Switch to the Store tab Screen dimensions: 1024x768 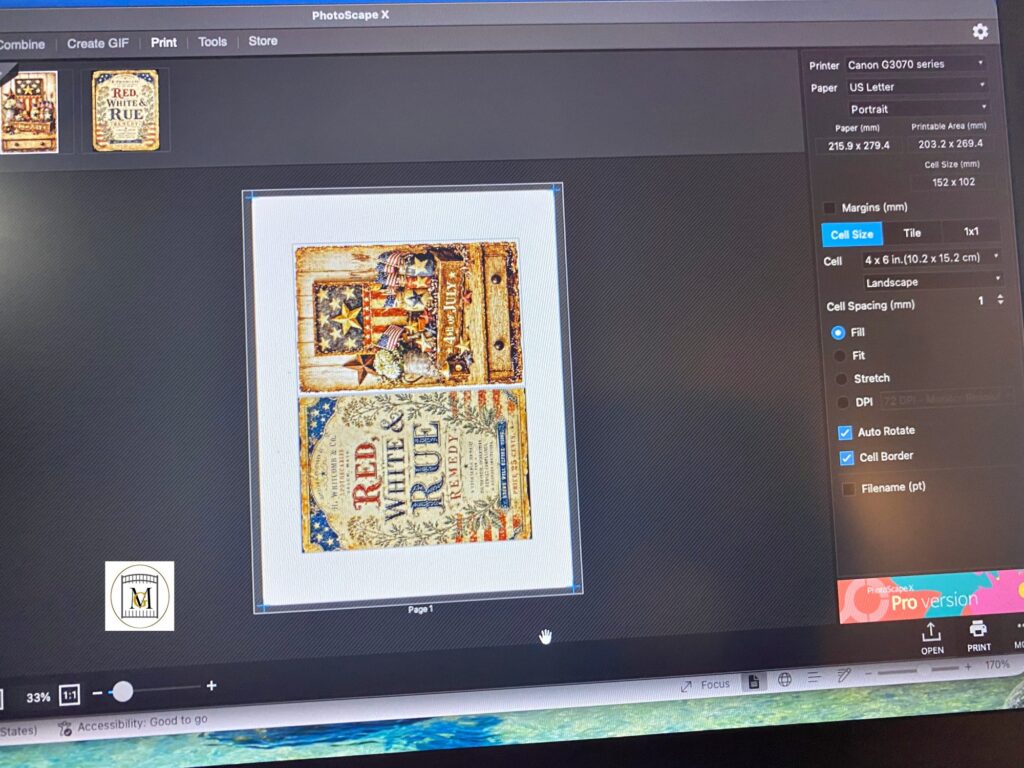(263, 40)
